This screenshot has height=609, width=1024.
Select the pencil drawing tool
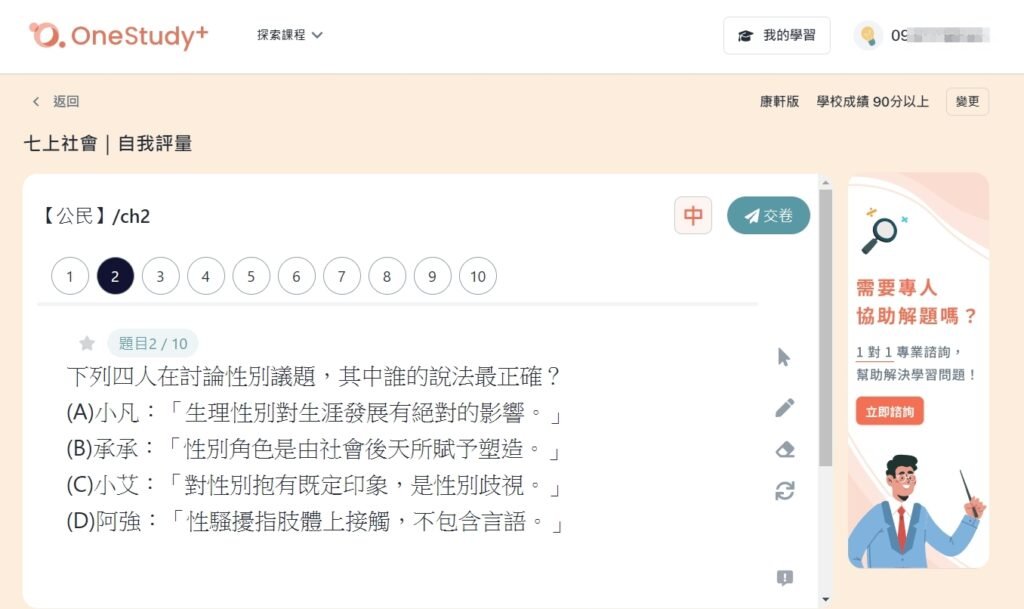pos(785,407)
